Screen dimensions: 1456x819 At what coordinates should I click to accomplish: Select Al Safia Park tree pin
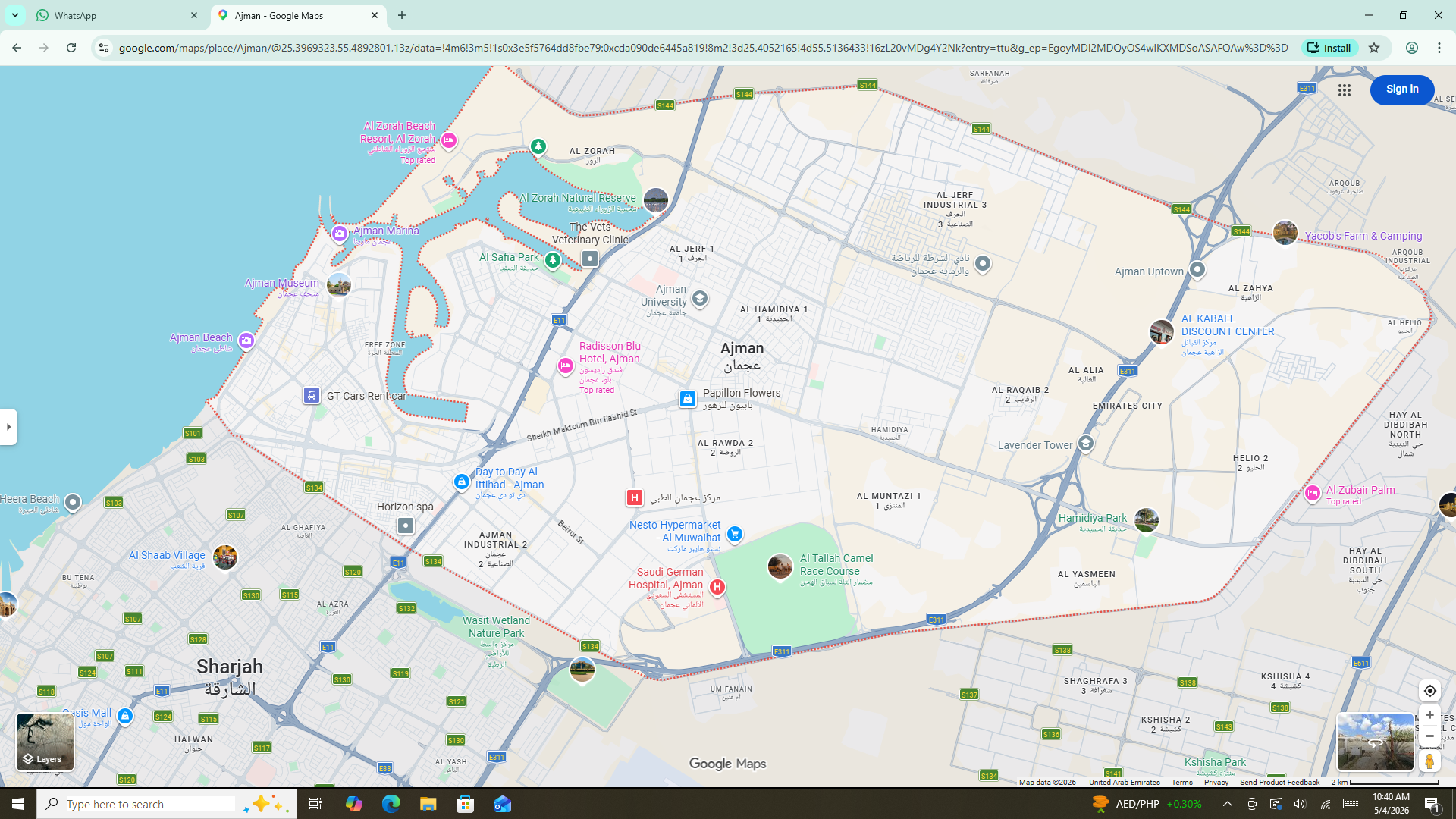pos(553,260)
